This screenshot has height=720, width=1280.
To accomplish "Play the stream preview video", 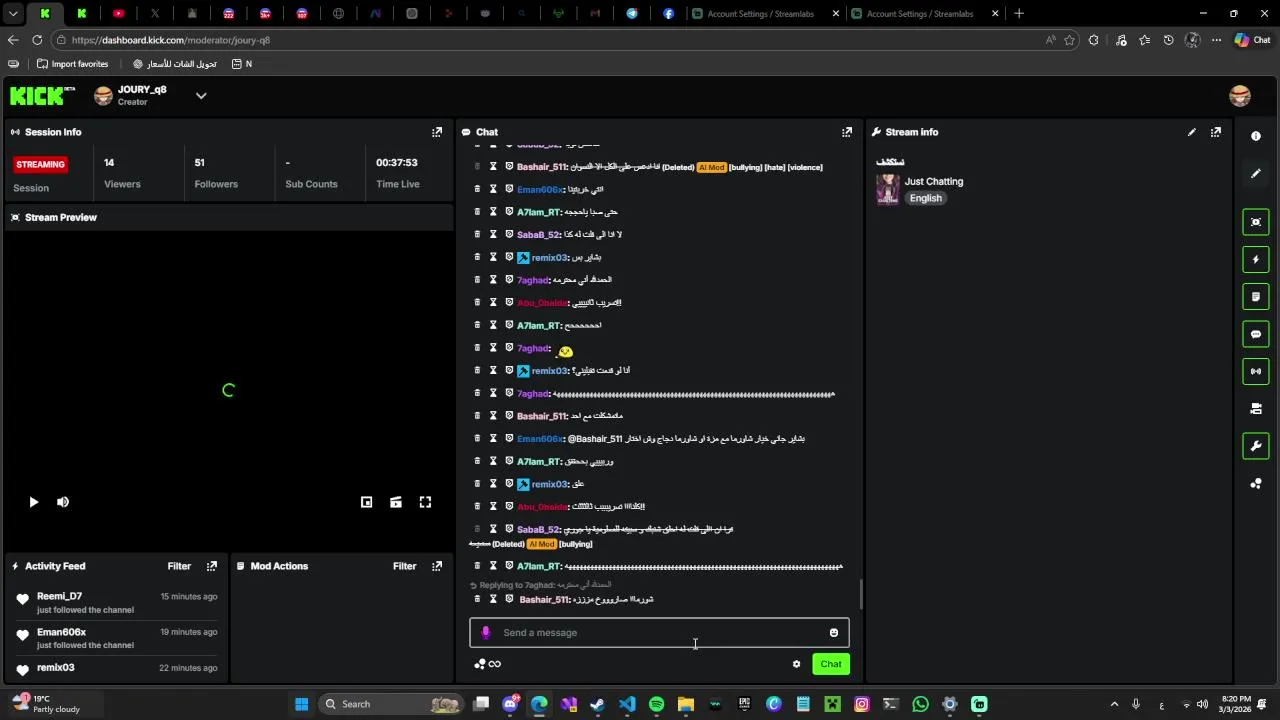I will pos(33,502).
